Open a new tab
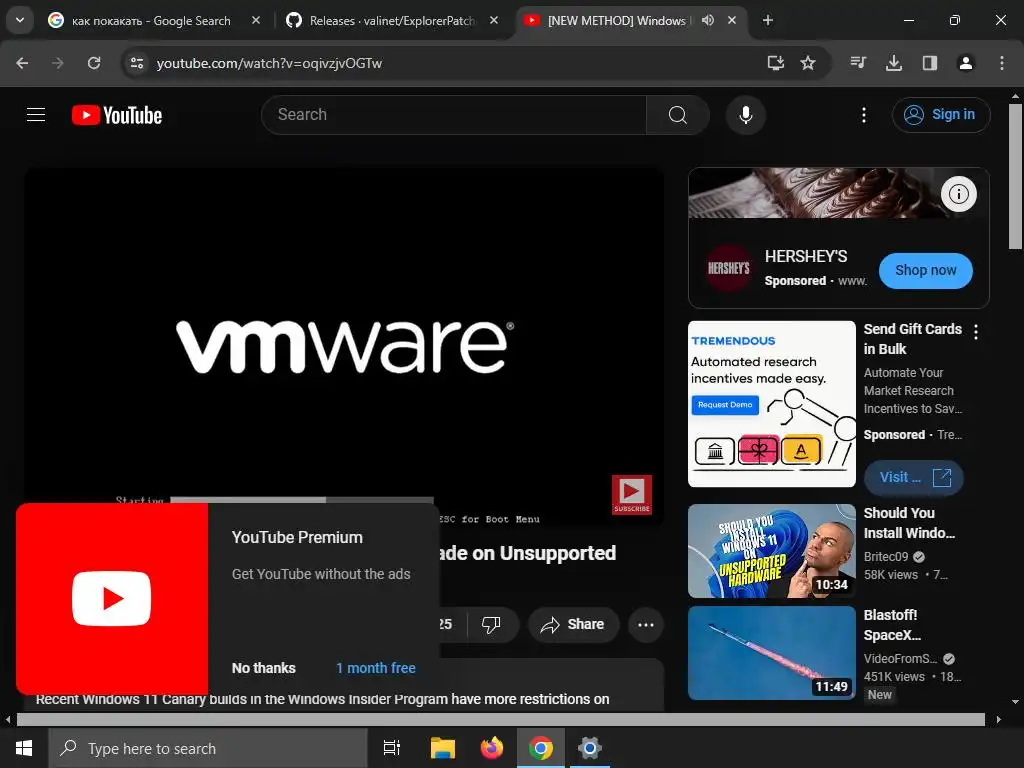The height and width of the screenshot is (768, 1024). pyautogui.click(x=768, y=20)
